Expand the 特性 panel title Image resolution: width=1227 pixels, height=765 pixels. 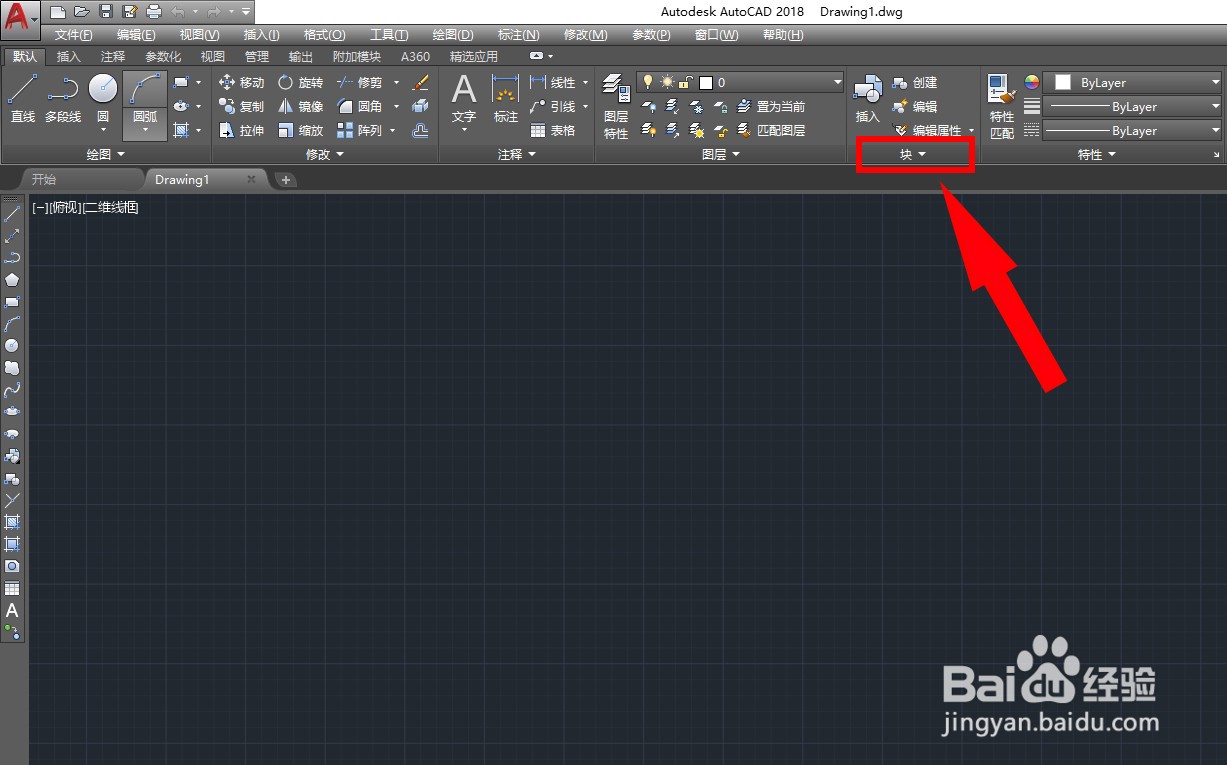[x=1096, y=154]
